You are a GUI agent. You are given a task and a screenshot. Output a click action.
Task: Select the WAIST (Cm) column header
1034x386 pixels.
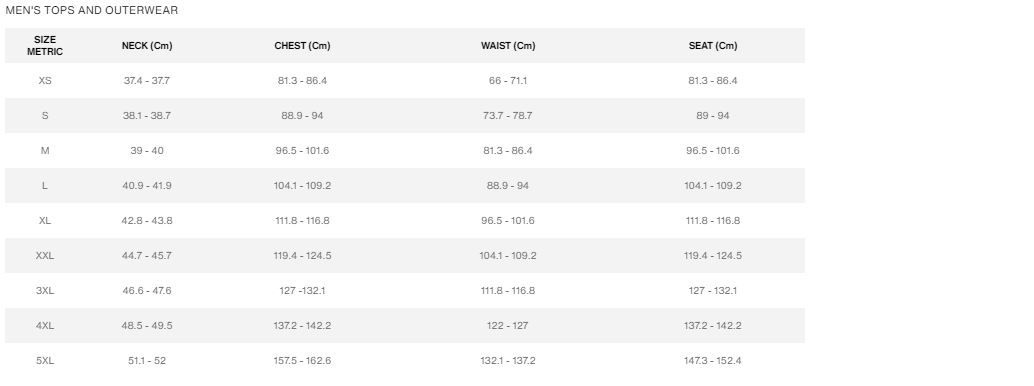point(508,46)
